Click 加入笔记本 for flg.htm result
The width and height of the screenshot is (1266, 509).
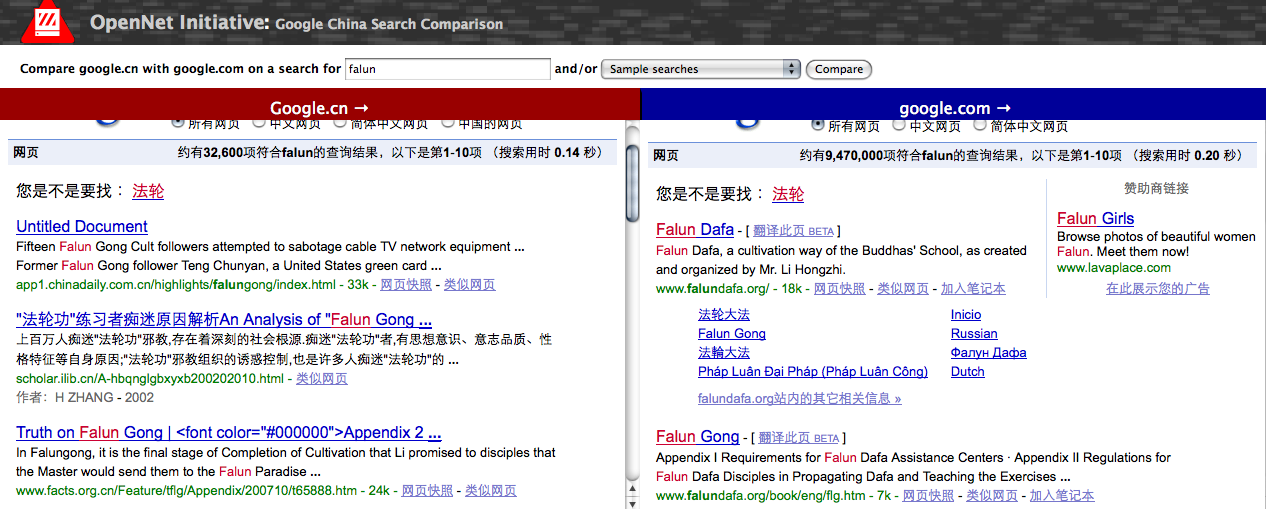(1062, 496)
